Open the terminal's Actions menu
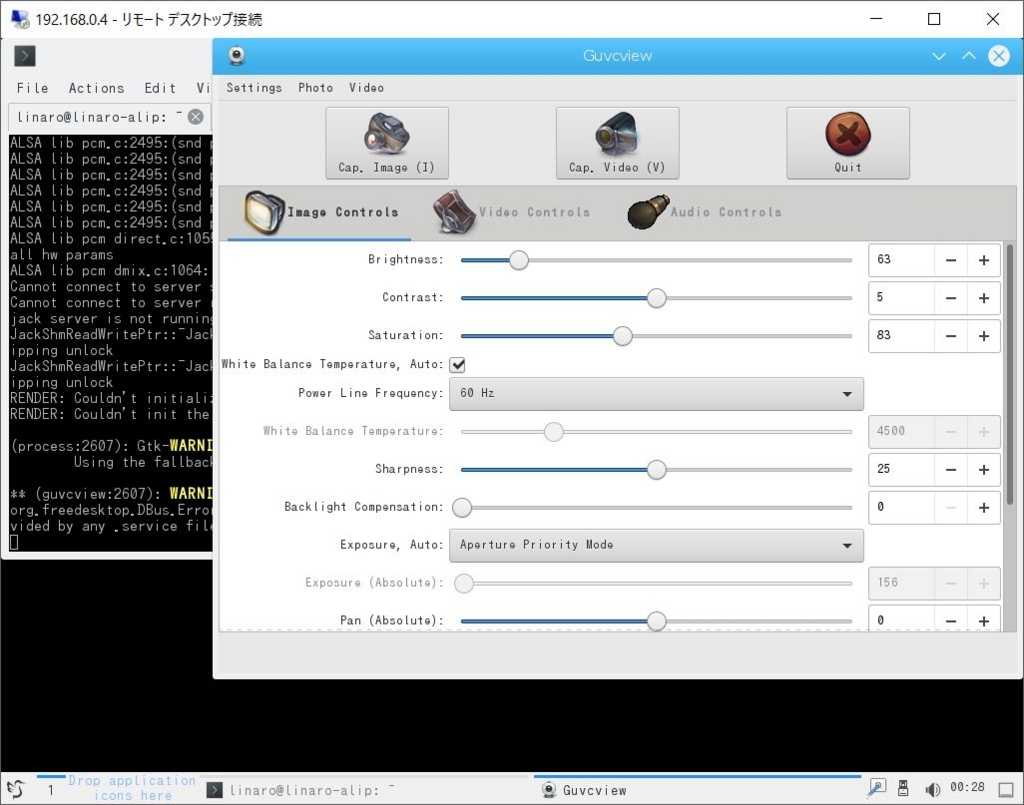This screenshot has width=1024, height=805. point(97,88)
